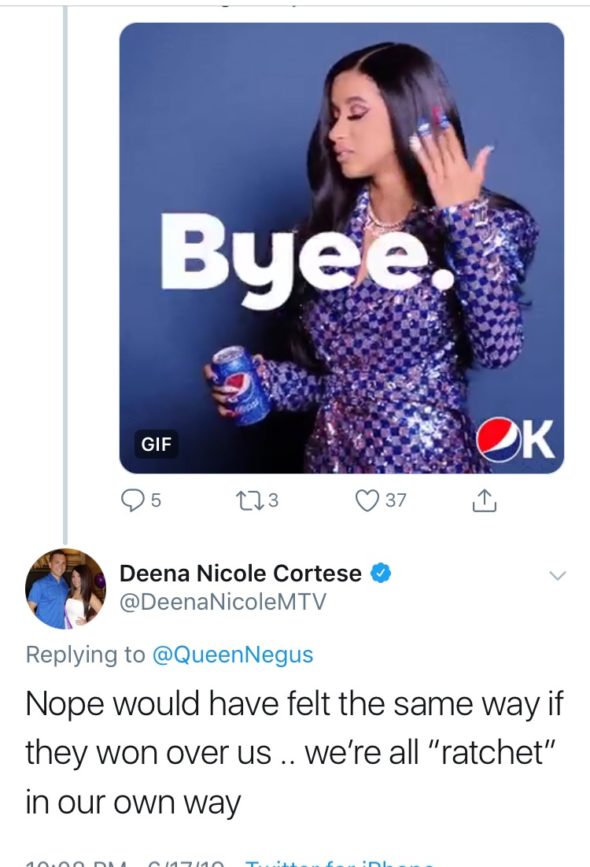View the 37 likes count

[x=395, y=500]
